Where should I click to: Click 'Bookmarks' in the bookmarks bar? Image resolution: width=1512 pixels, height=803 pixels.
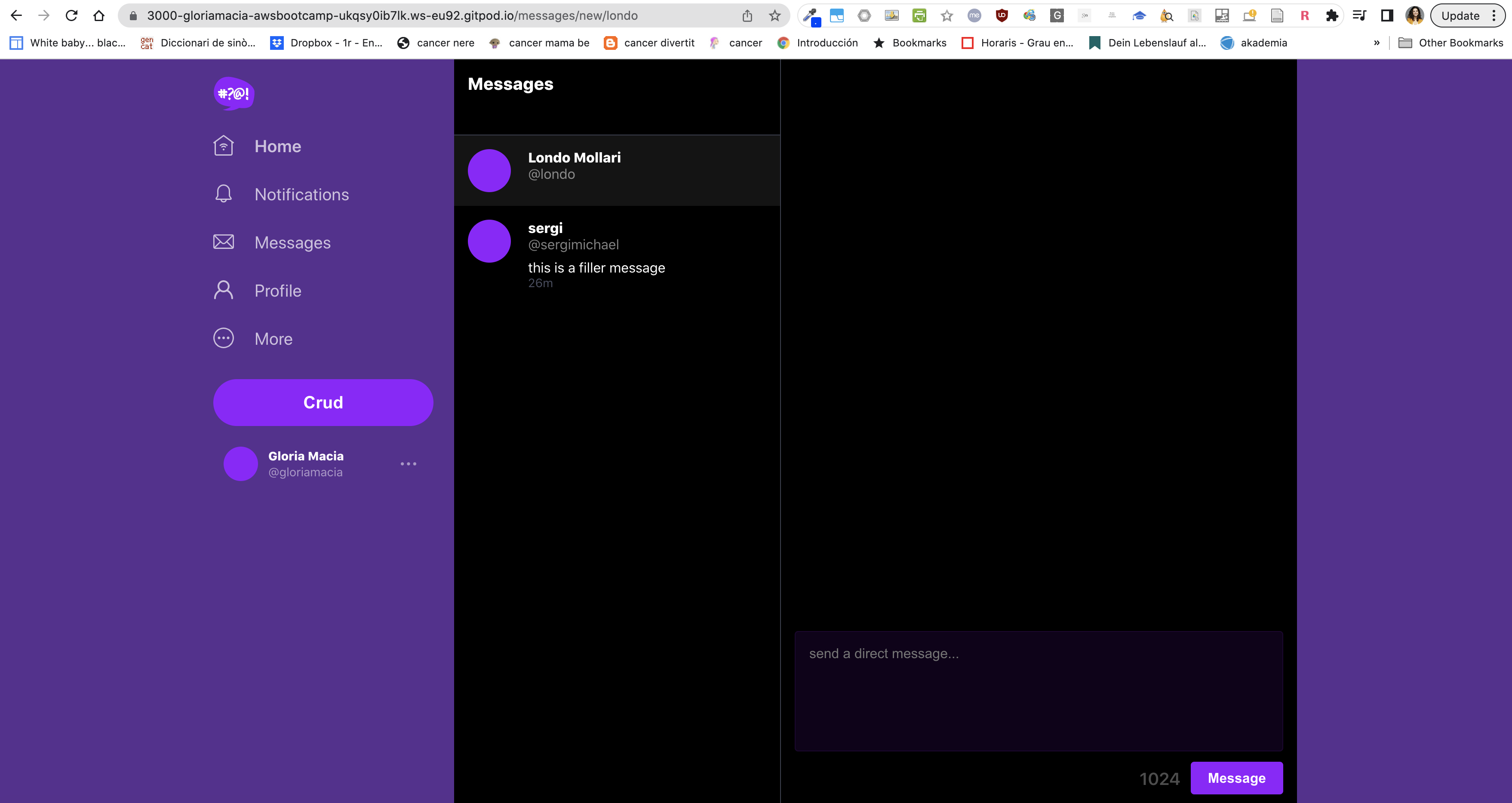(x=919, y=42)
